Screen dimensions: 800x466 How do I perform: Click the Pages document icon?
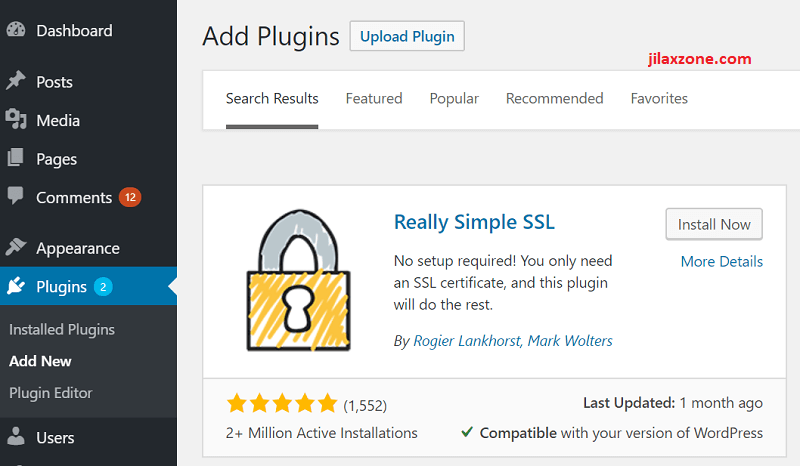16,158
